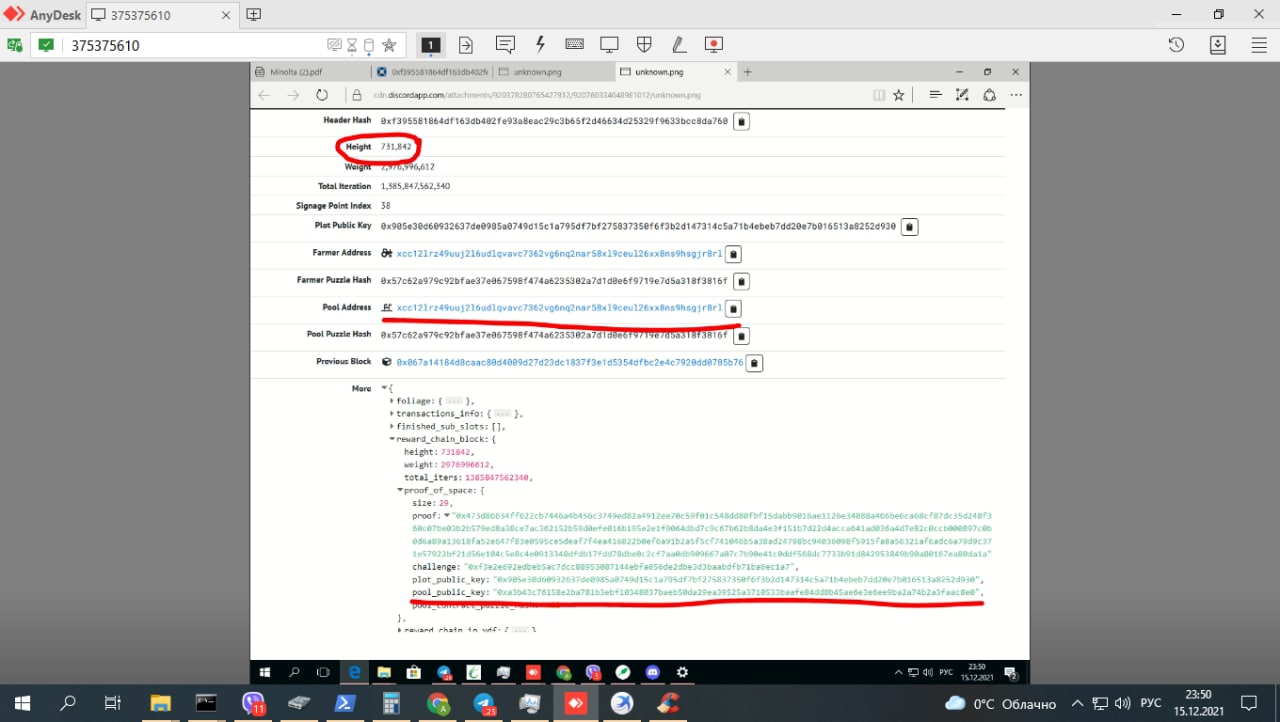Open Chrome in the local taskbar
The image size is (1280, 722).
click(x=437, y=703)
